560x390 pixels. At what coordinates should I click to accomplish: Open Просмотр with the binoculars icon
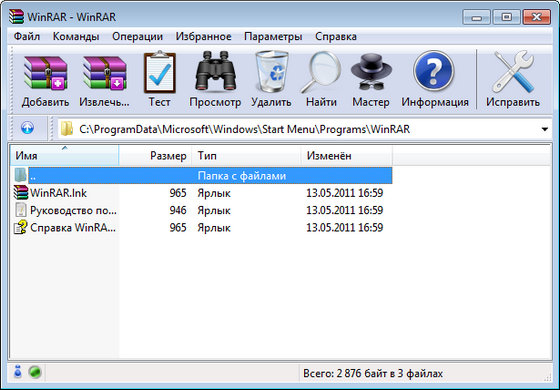click(215, 71)
